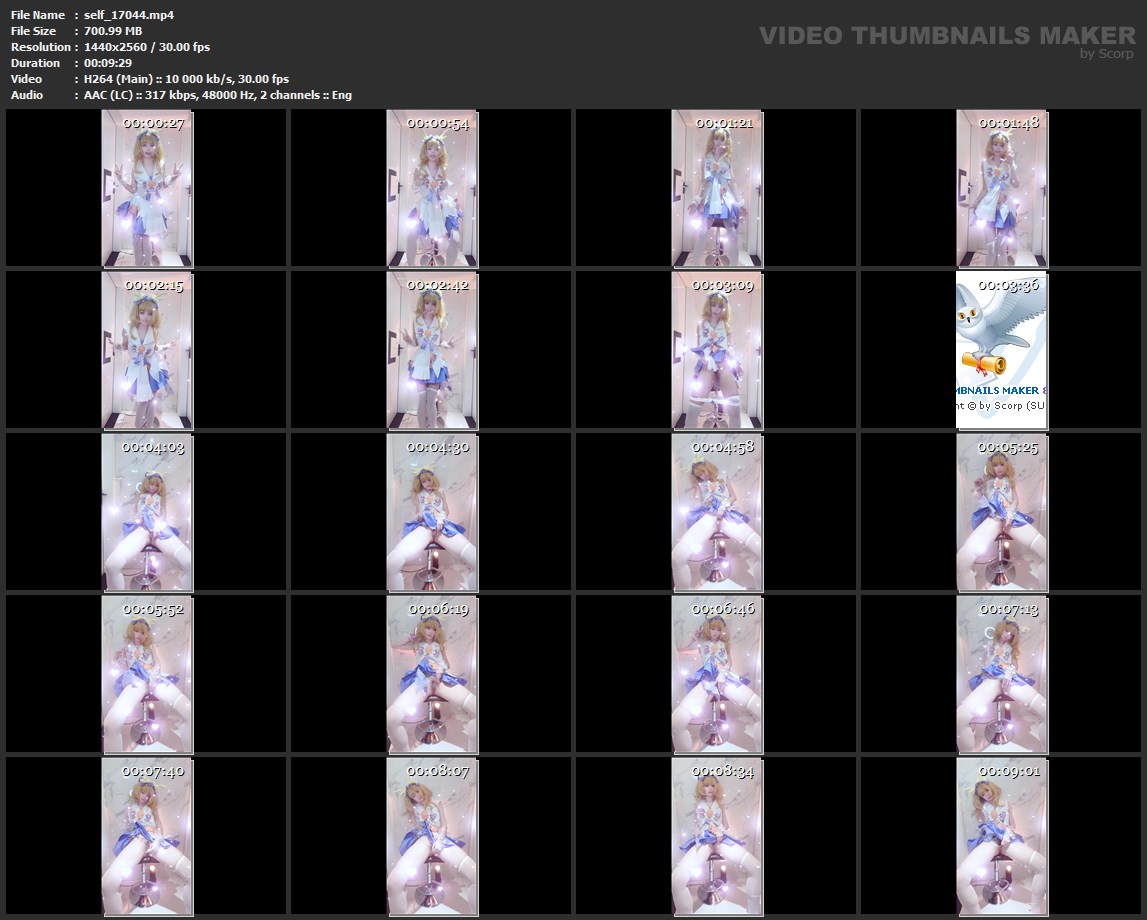This screenshot has height=920, width=1147.
Task: Click the "by Scorp" credit text
Action: click(x=1106, y=54)
